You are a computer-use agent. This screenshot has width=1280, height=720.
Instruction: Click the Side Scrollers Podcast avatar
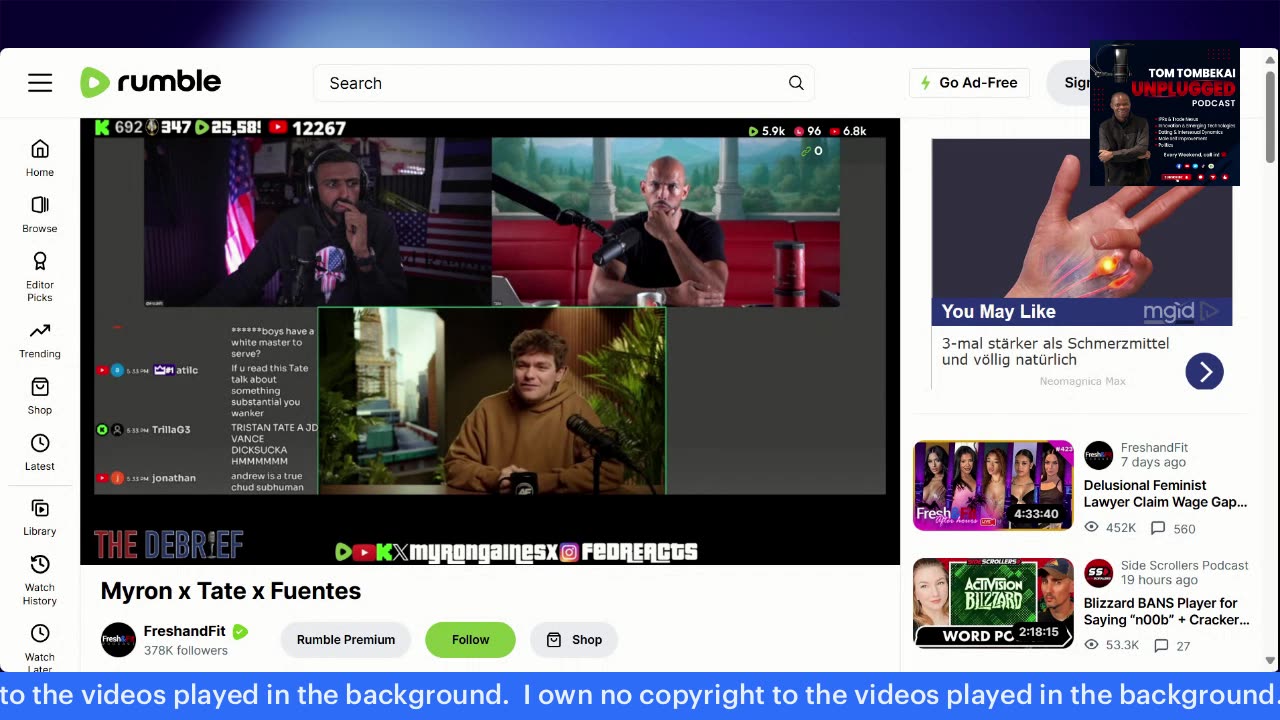coord(1098,573)
